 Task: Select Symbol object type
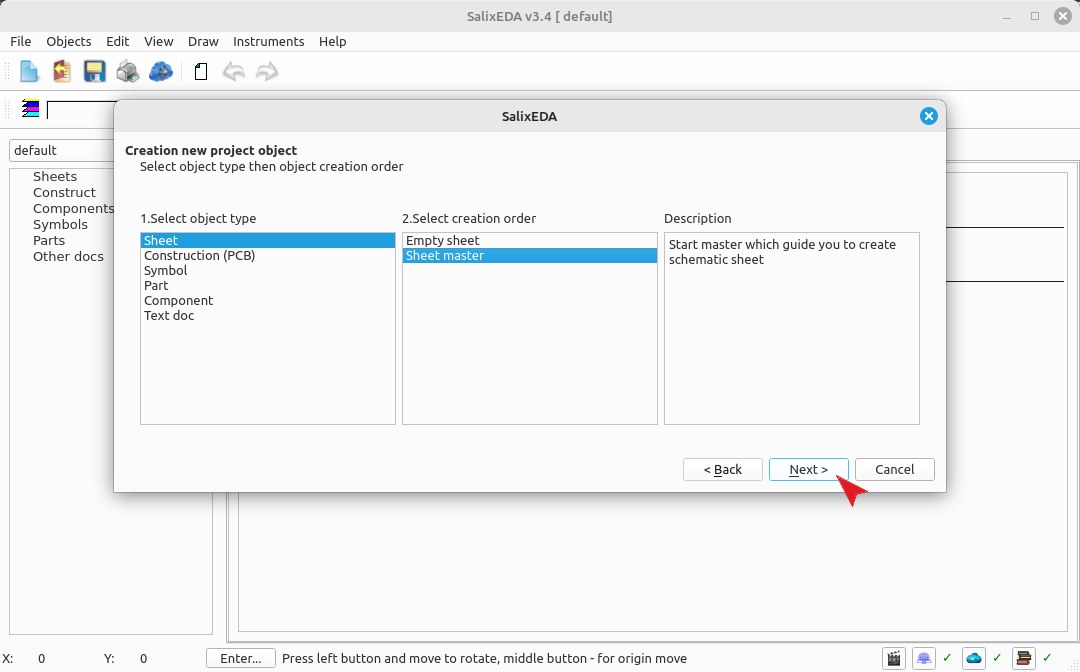[x=268, y=271]
